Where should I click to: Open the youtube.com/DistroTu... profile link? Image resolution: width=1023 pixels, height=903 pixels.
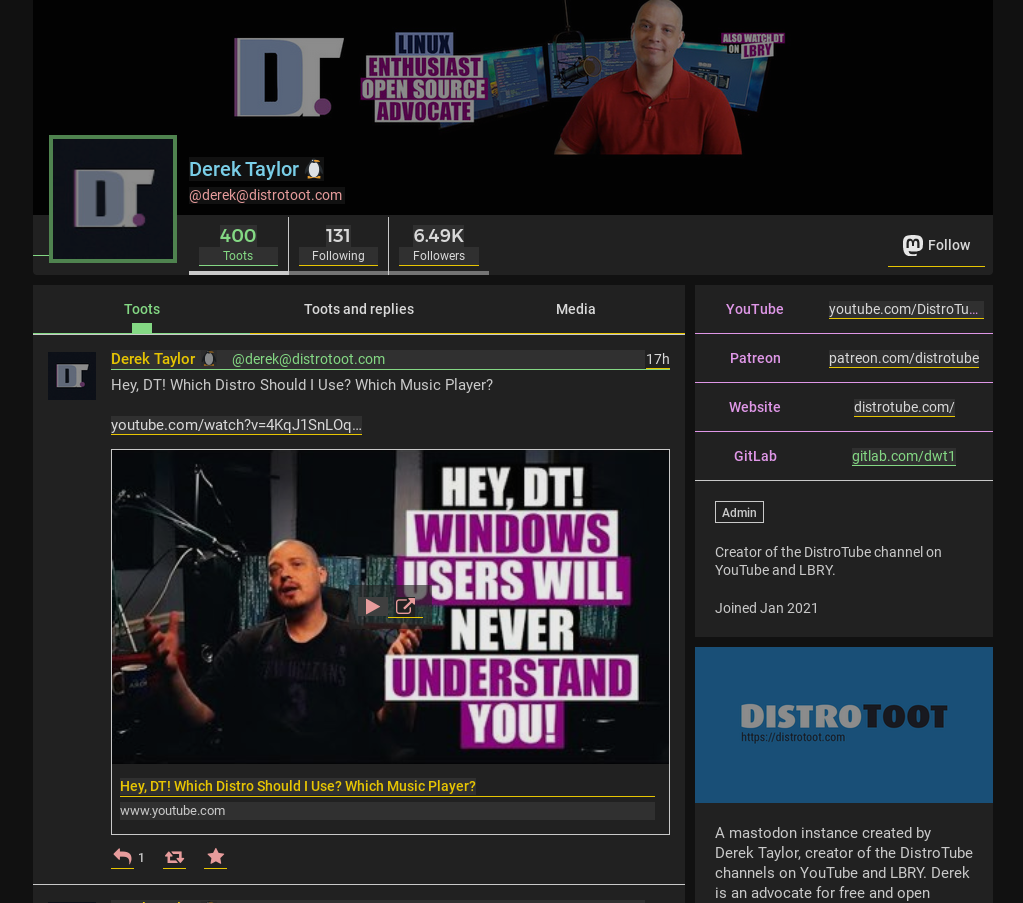click(904, 309)
